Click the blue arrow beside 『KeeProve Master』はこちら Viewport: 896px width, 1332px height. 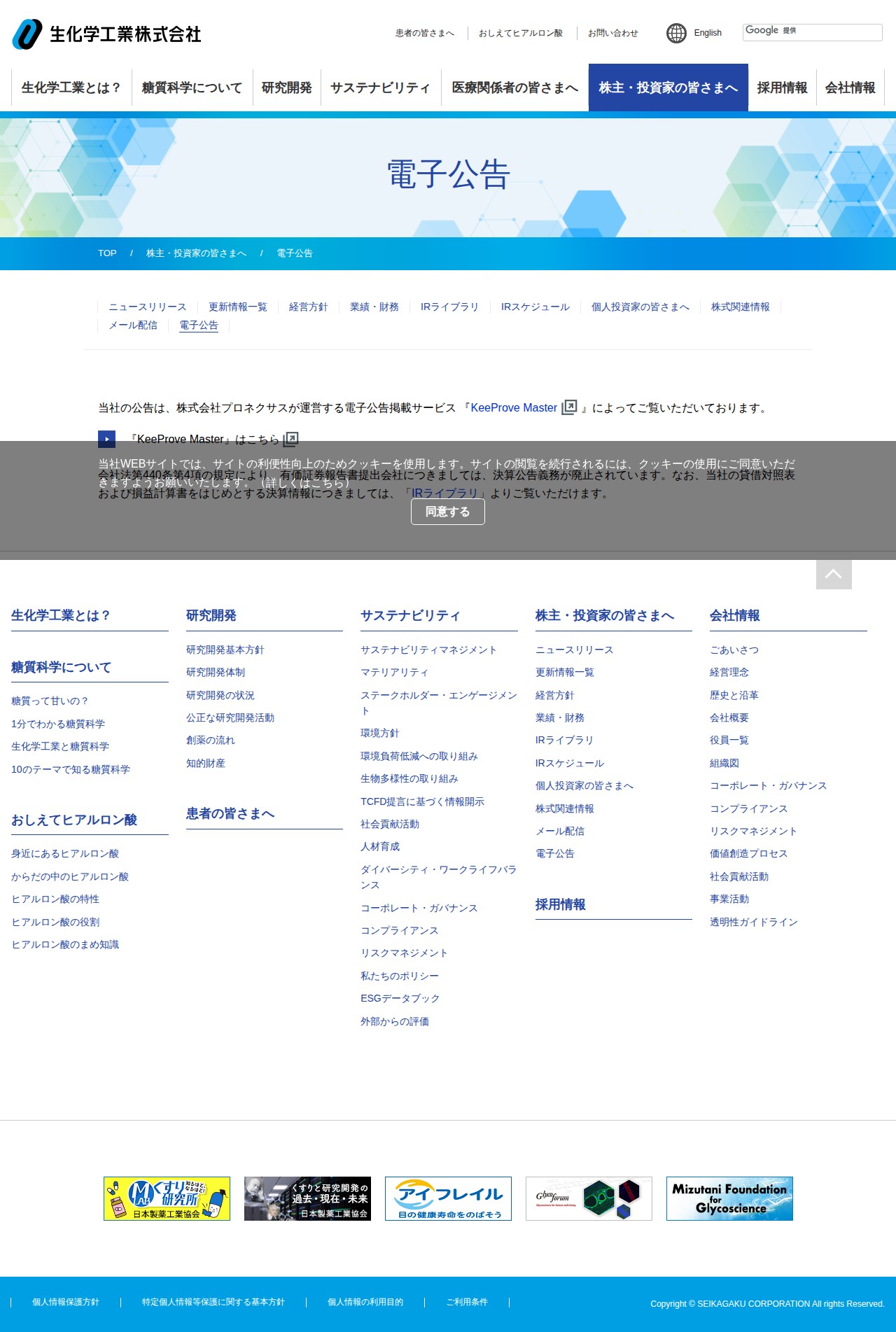[x=106, y=439]
